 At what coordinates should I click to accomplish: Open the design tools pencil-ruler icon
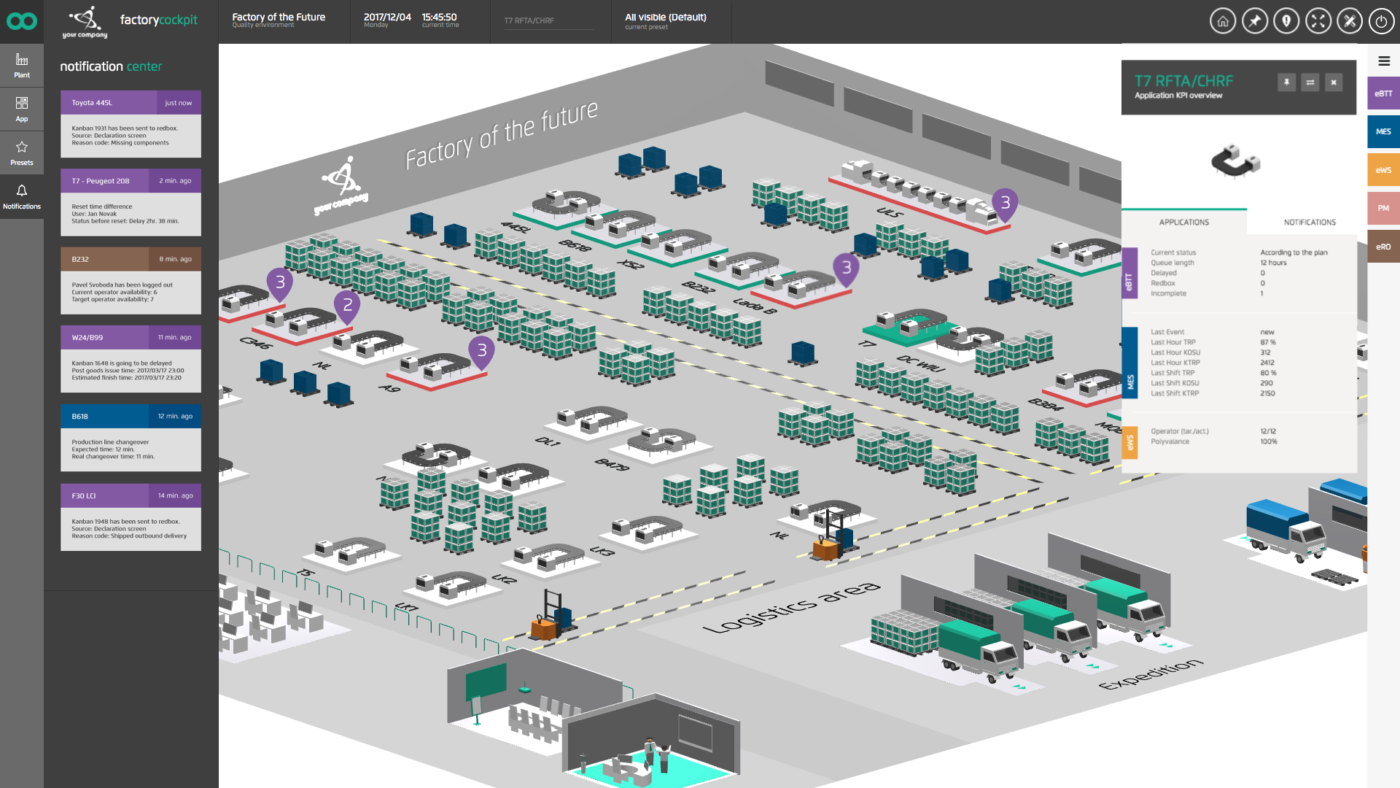coord(1351,21)
